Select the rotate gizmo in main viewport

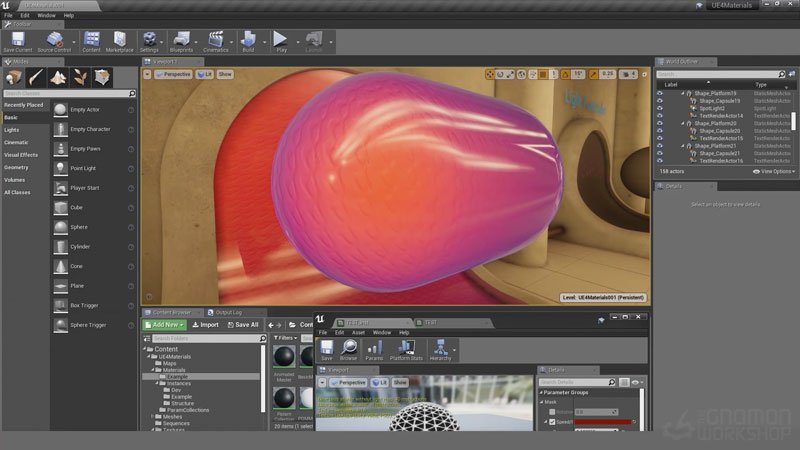click(500, 74)
